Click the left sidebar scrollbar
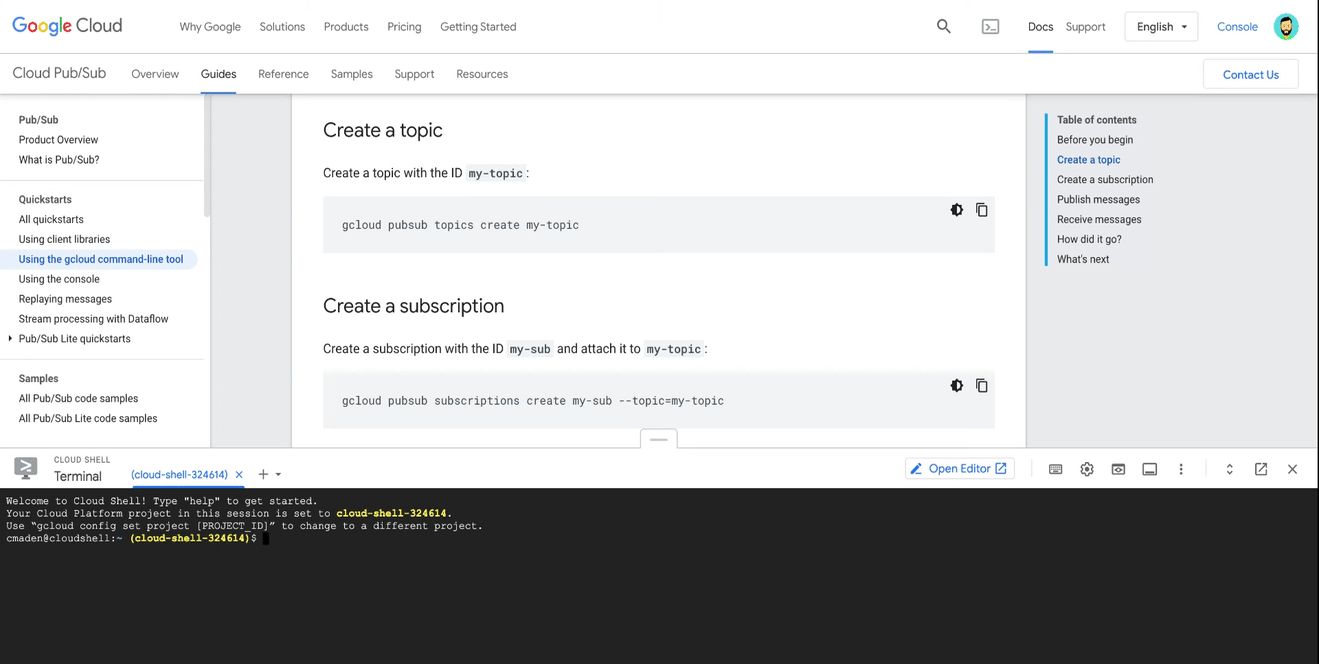Viewport: 1319px width, 664px height. click(x=207, y=156)
